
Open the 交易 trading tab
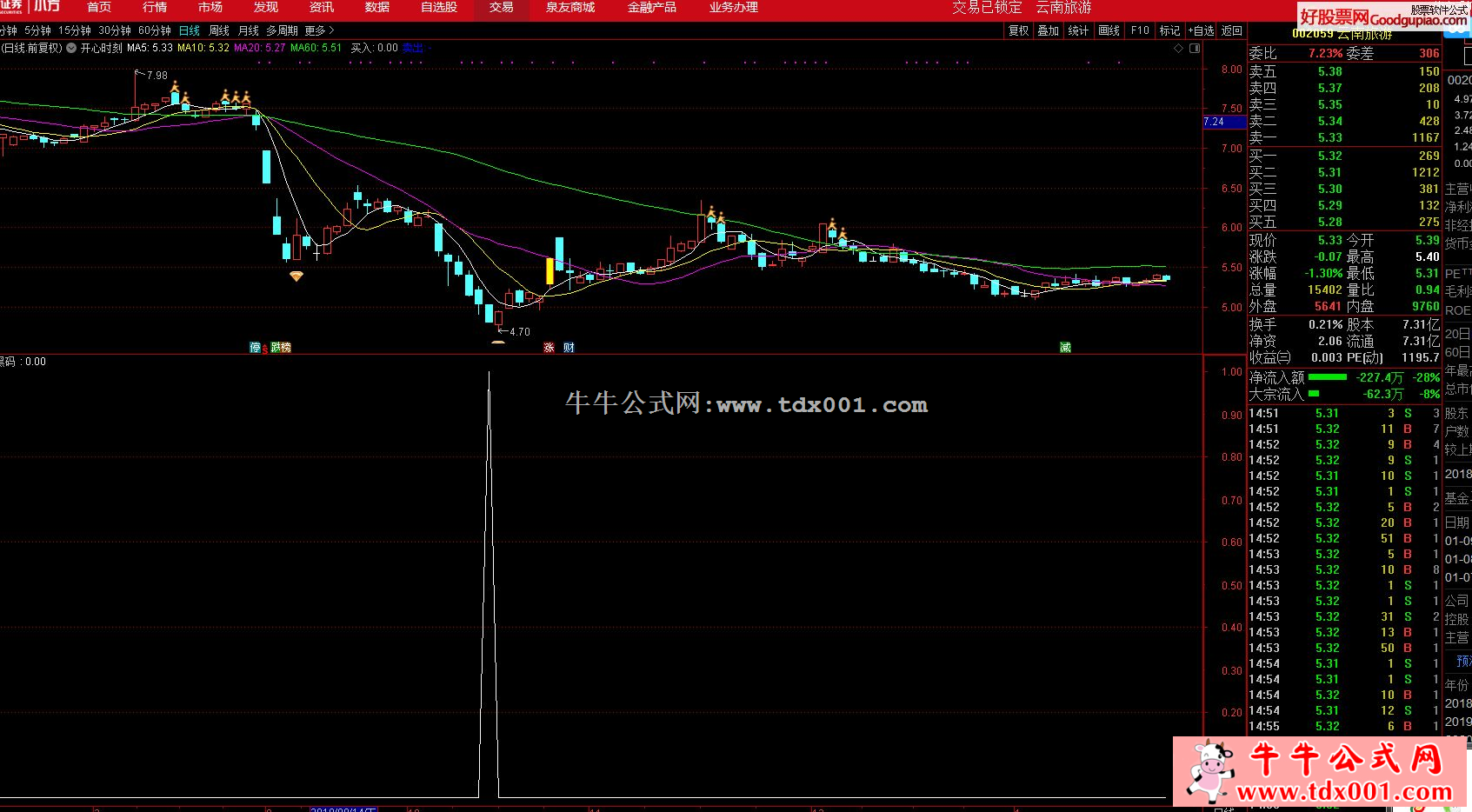pyautogui.click(x=502, y=7)
